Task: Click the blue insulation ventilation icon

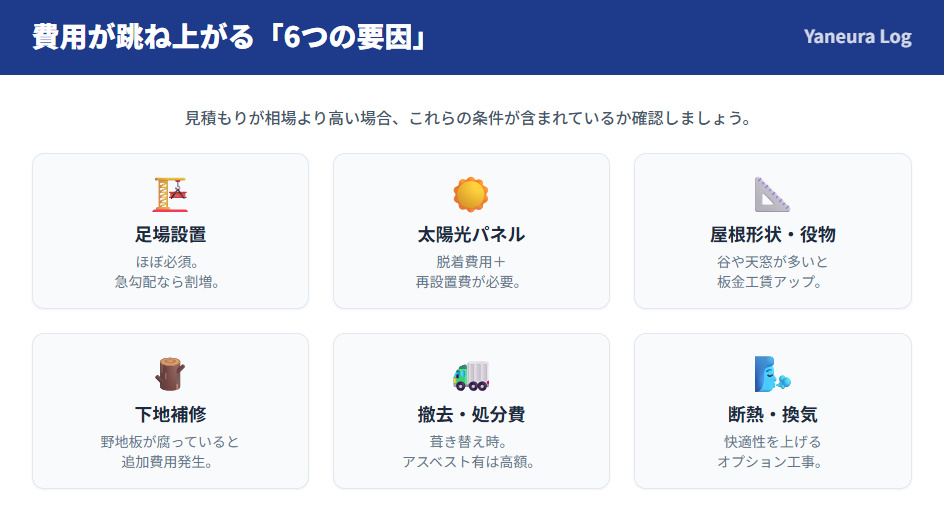Action: (x=772, y=375)
